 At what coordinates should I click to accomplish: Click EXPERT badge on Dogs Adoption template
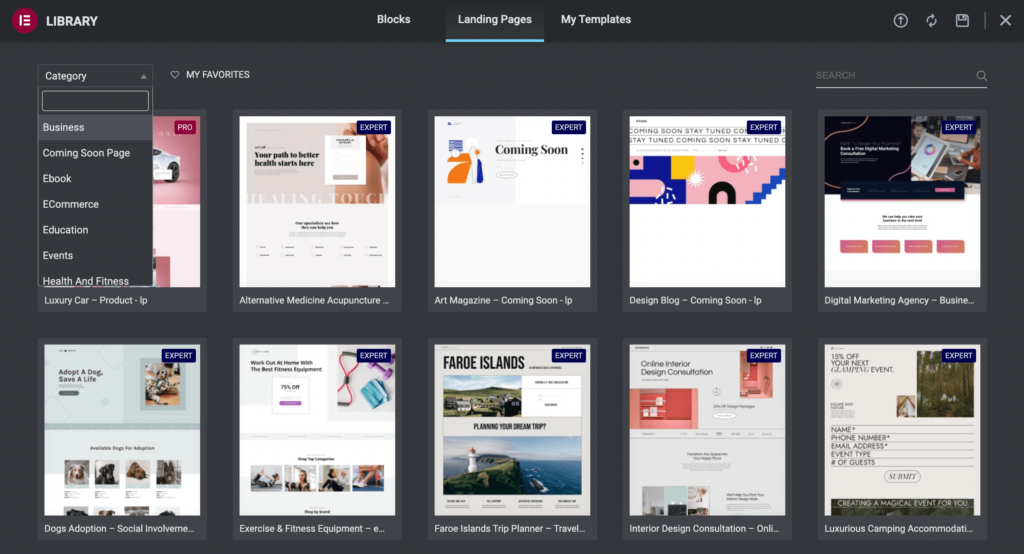(x=178, y=355)
